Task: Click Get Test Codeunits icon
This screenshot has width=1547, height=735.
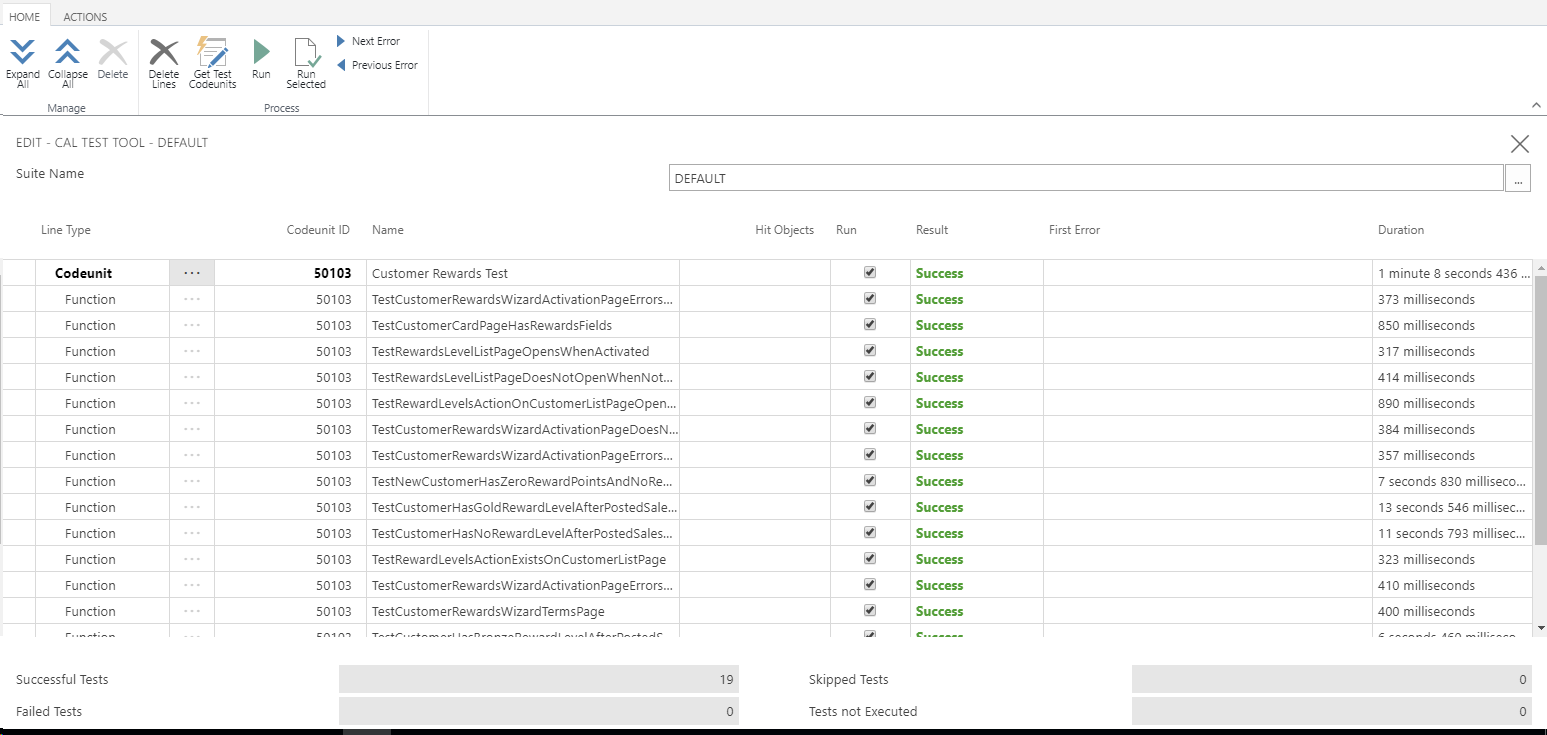Action: click(x=212, y=54)
